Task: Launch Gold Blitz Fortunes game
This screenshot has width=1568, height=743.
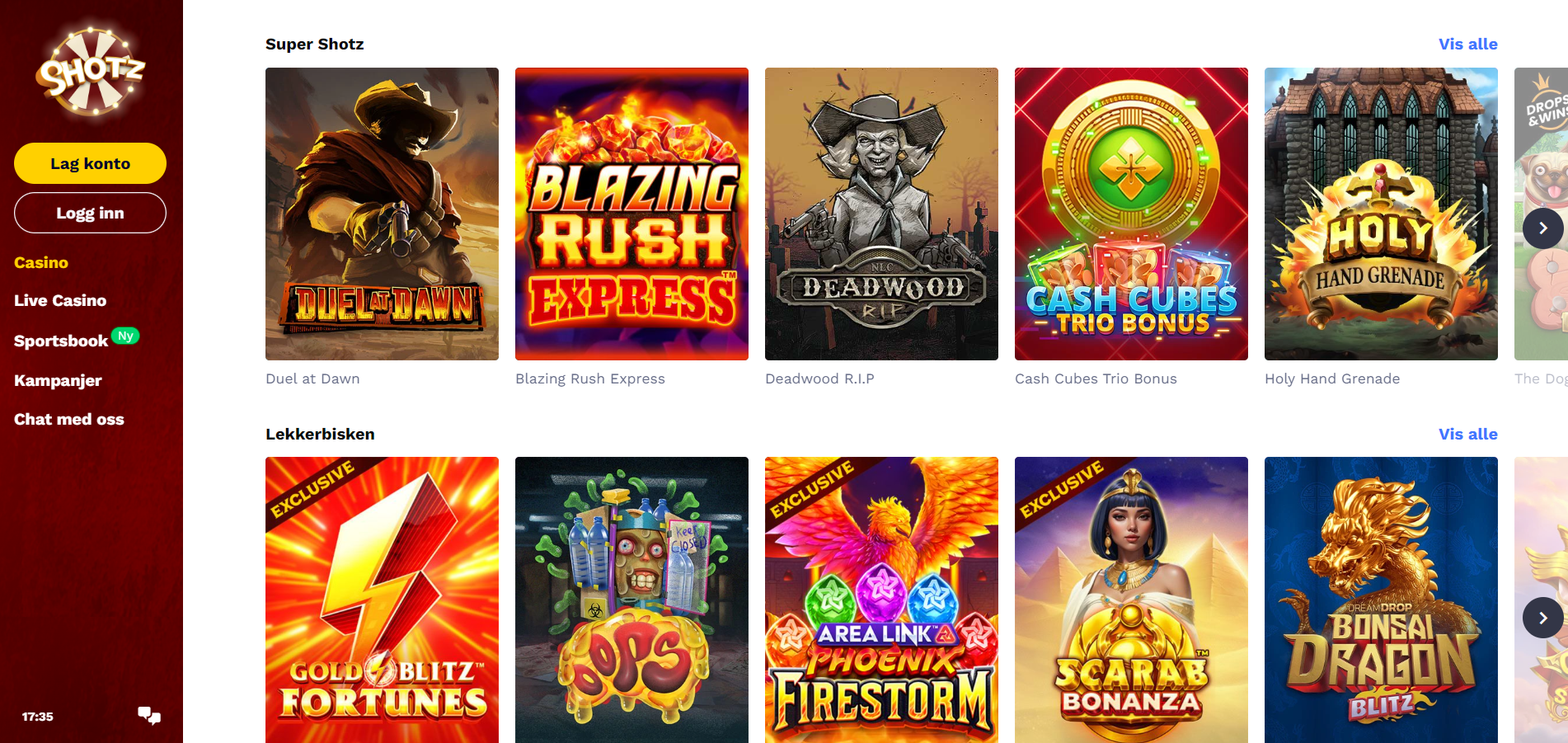Action: click(382, 600)
